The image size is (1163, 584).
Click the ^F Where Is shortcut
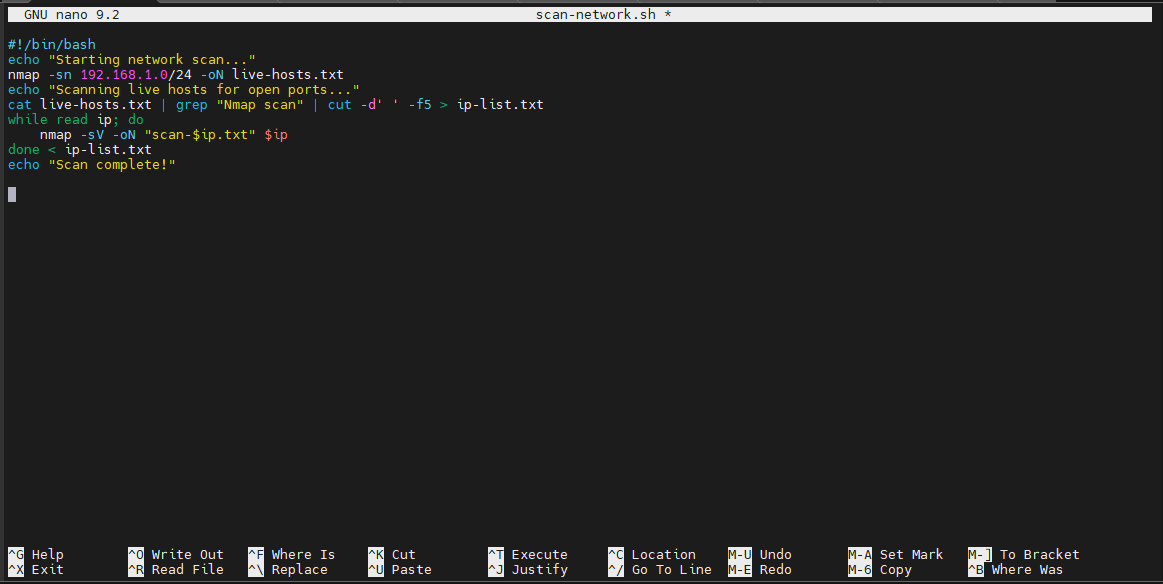[x=291, y=554]
